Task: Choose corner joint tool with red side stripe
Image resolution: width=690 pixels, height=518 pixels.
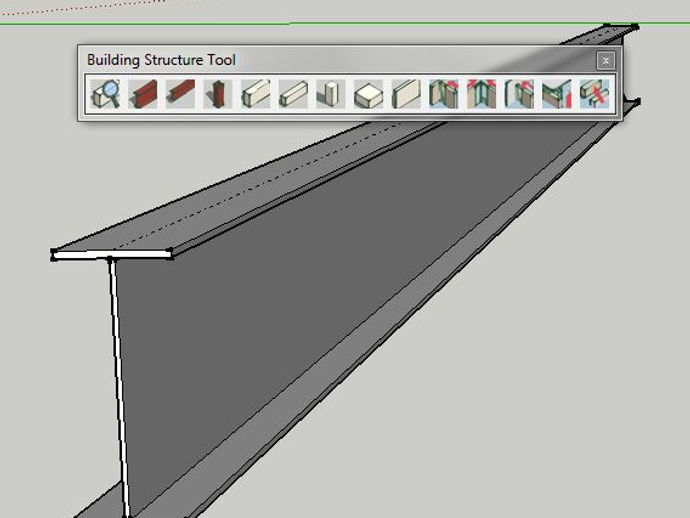Action: 556,94
